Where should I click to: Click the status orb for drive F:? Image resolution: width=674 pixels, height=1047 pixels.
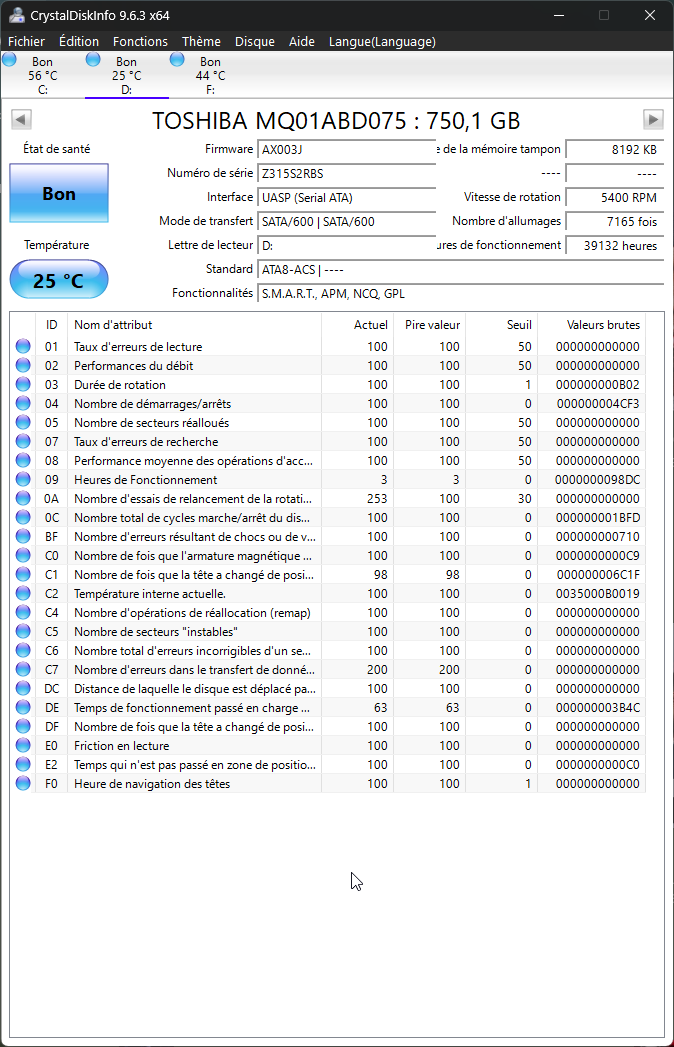(x=178, y=60)
